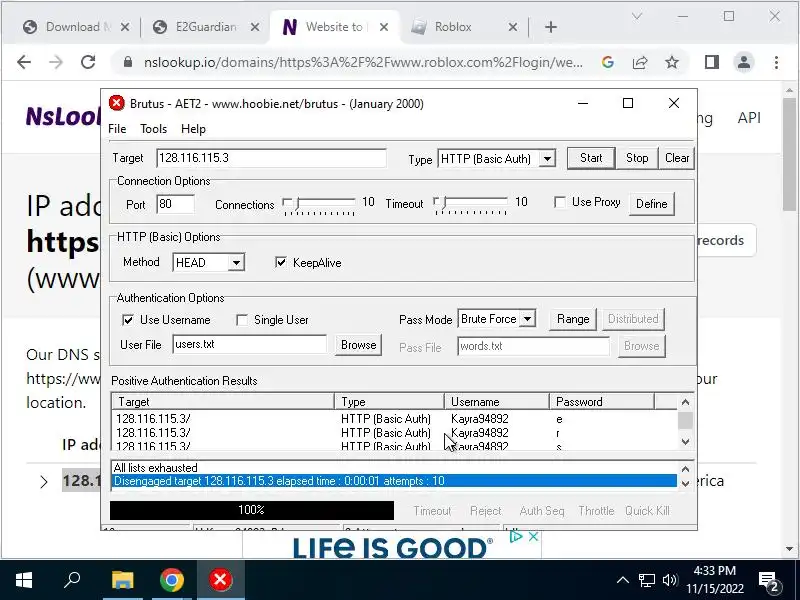Click the Range button
Screen dimensions: 800x600
(x=572, y=319)
